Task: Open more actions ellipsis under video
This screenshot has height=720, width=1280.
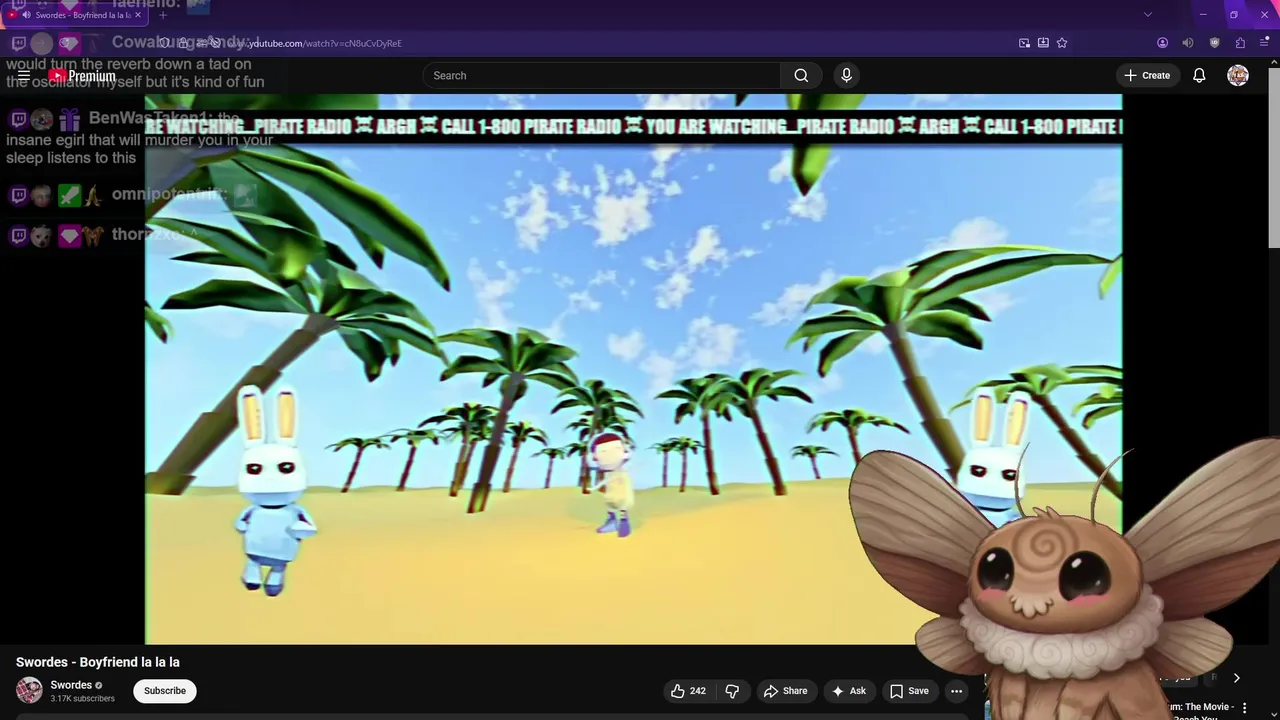Action: click(x=956, y=691)
